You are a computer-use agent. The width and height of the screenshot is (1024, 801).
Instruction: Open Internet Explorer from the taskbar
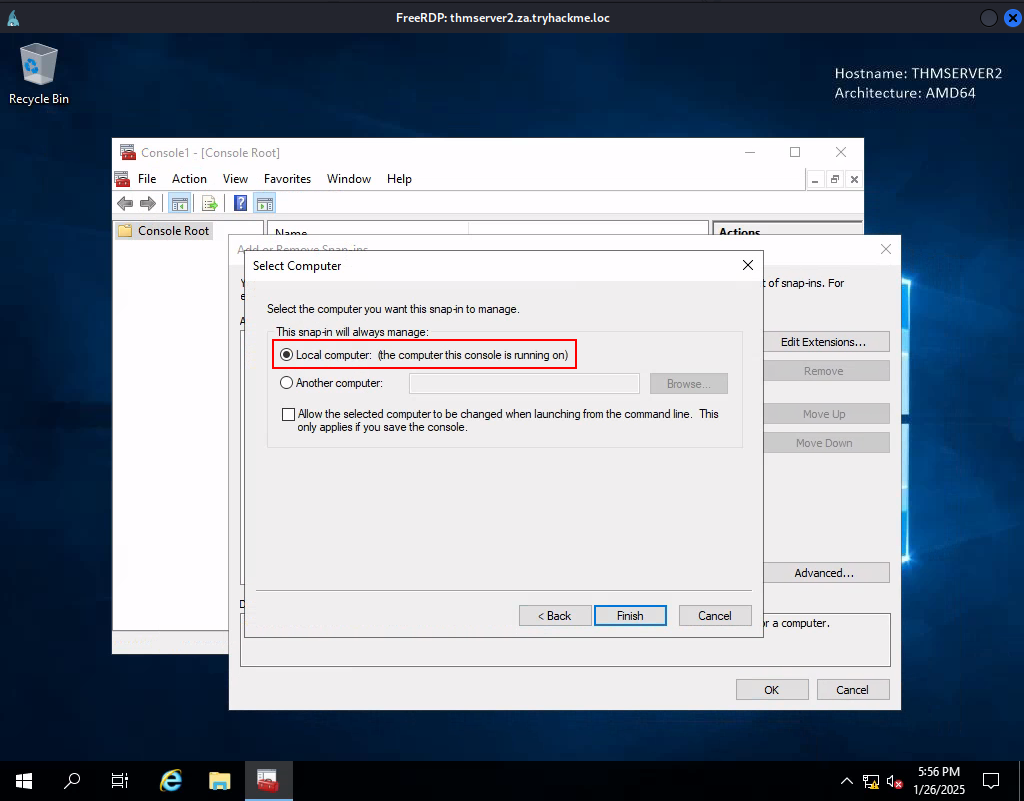click(171, 780)
